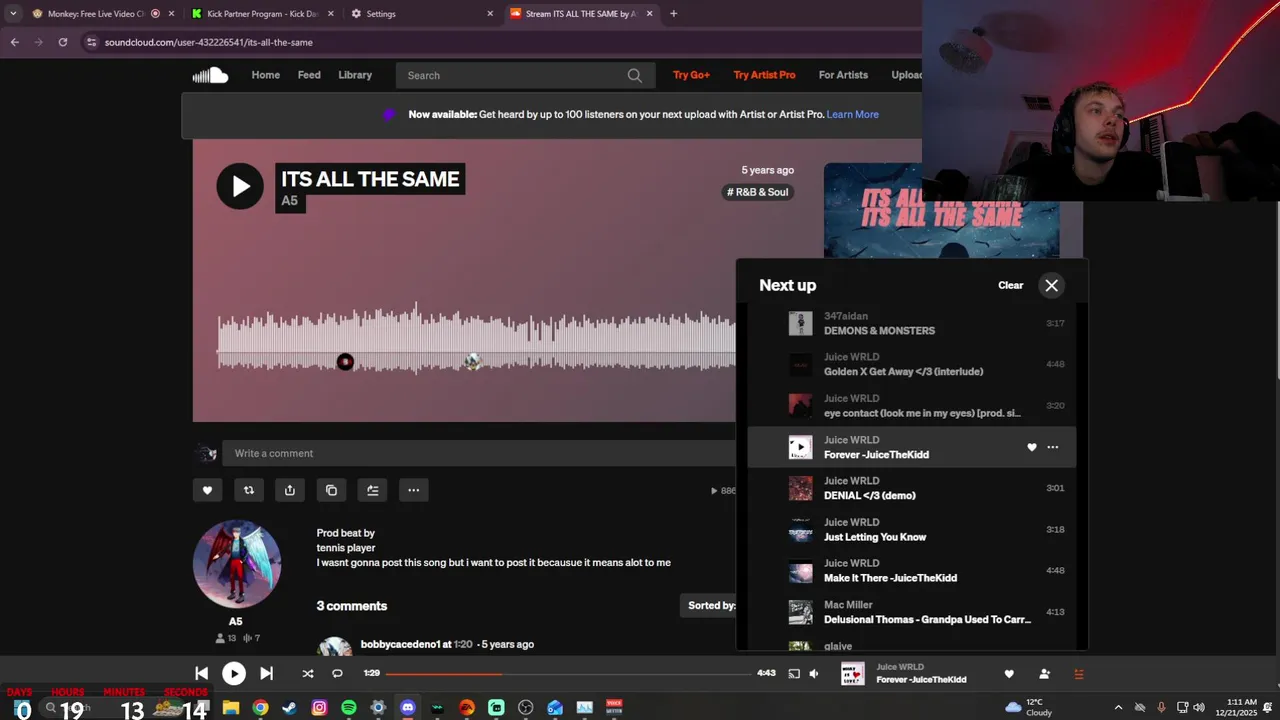1280x720 pixels.
Task: Select Golden X Get Away interlude in queue
Action: (x=912, y=364)
